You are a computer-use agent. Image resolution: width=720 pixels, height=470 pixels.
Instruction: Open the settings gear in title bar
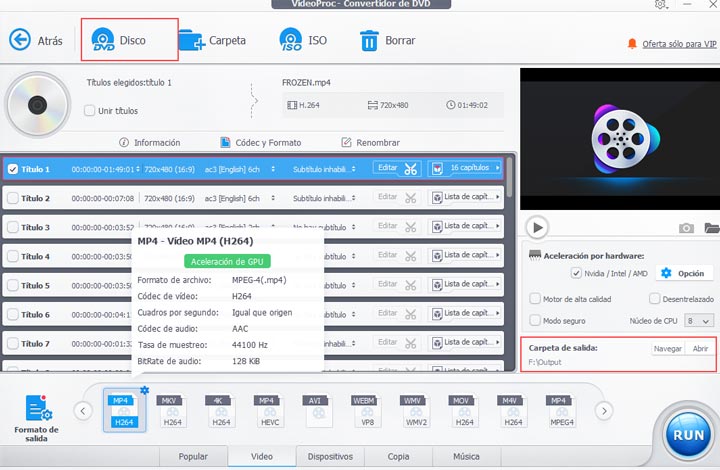pyautogui.click(x=660, y=4)
